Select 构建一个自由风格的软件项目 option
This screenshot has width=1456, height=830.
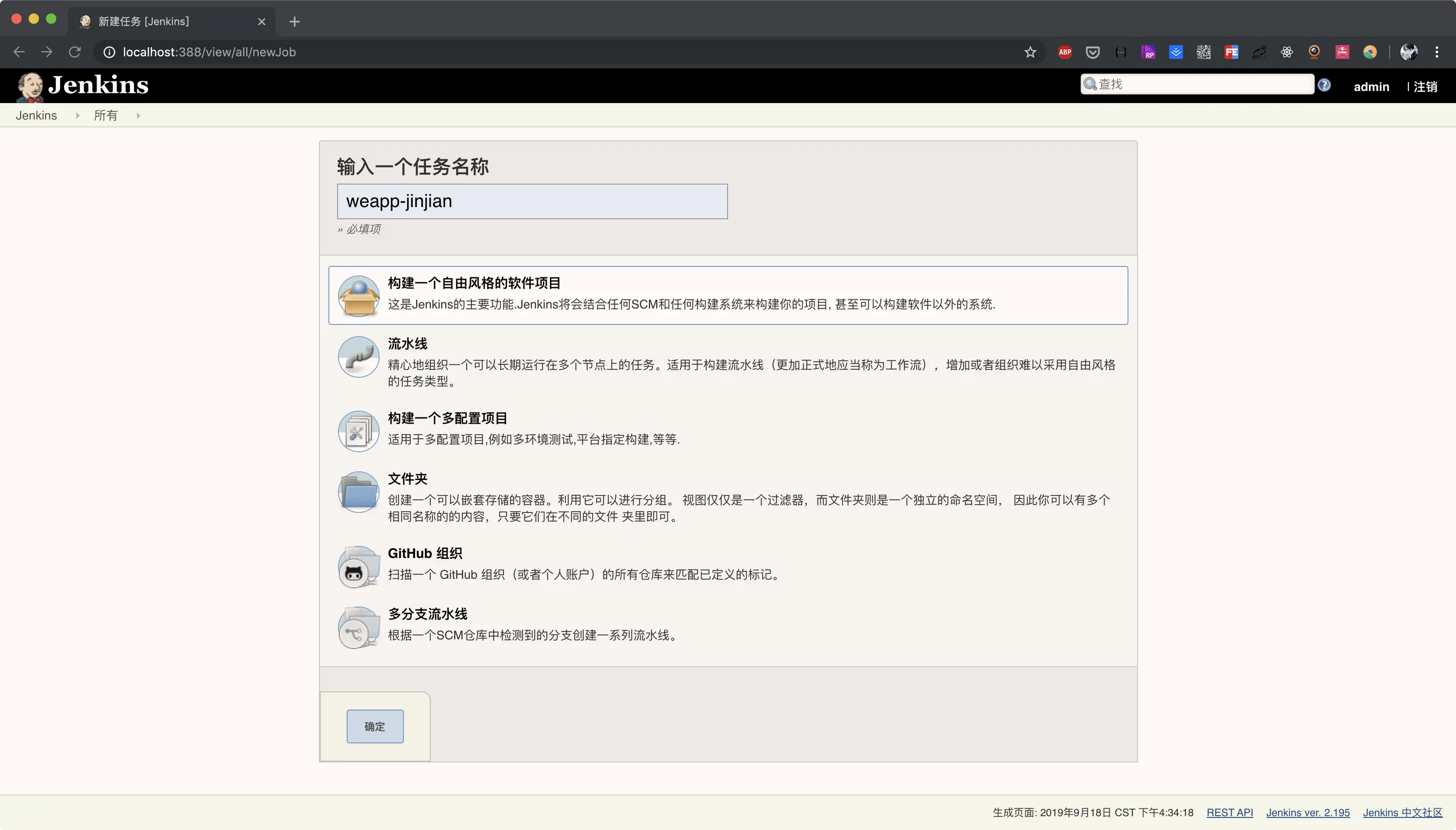click(x=728, y=295)
